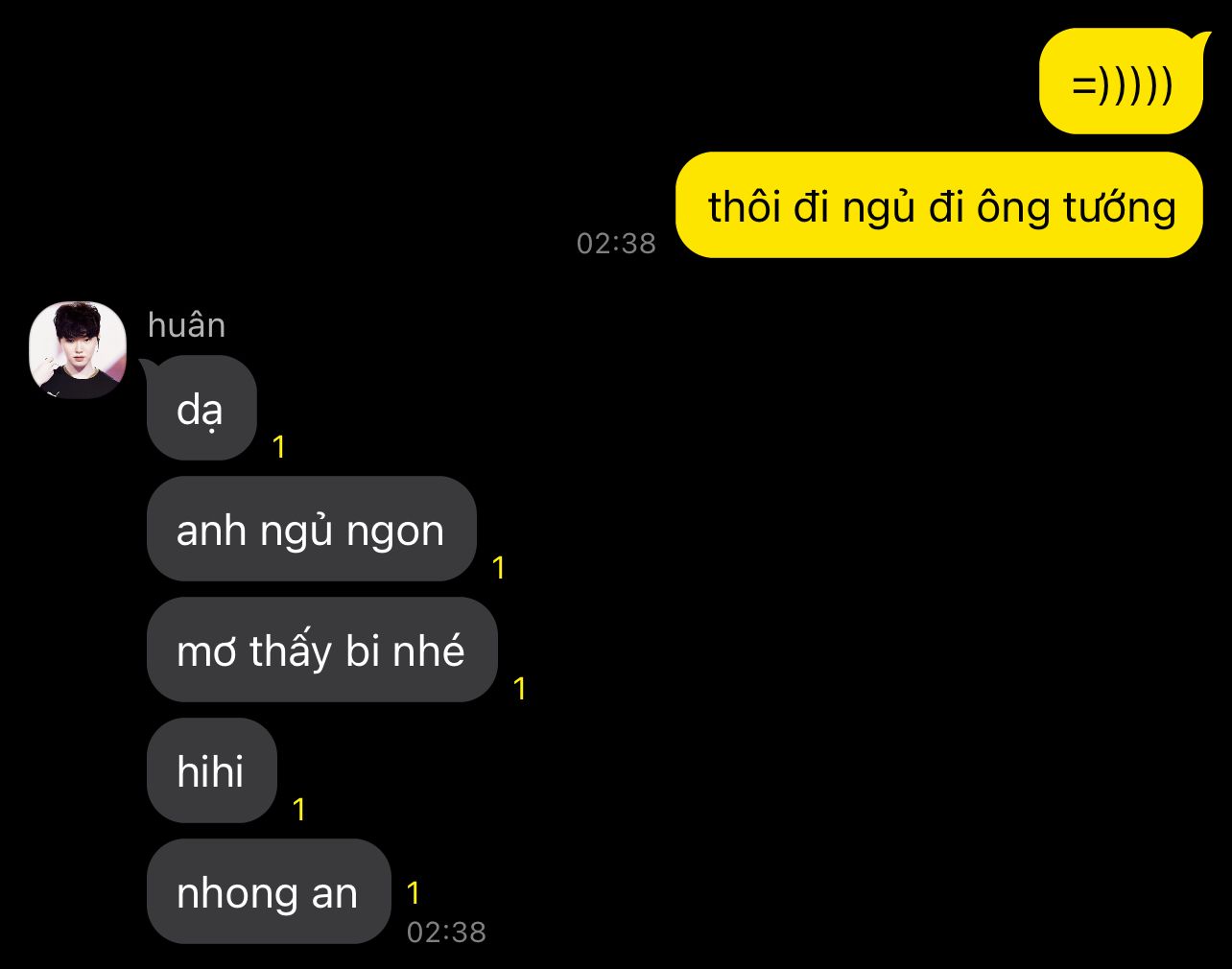Click the 'mơ thấy bi nhé' message
Viewport: 1232px width, 969px height.
[x=322, y=650]
